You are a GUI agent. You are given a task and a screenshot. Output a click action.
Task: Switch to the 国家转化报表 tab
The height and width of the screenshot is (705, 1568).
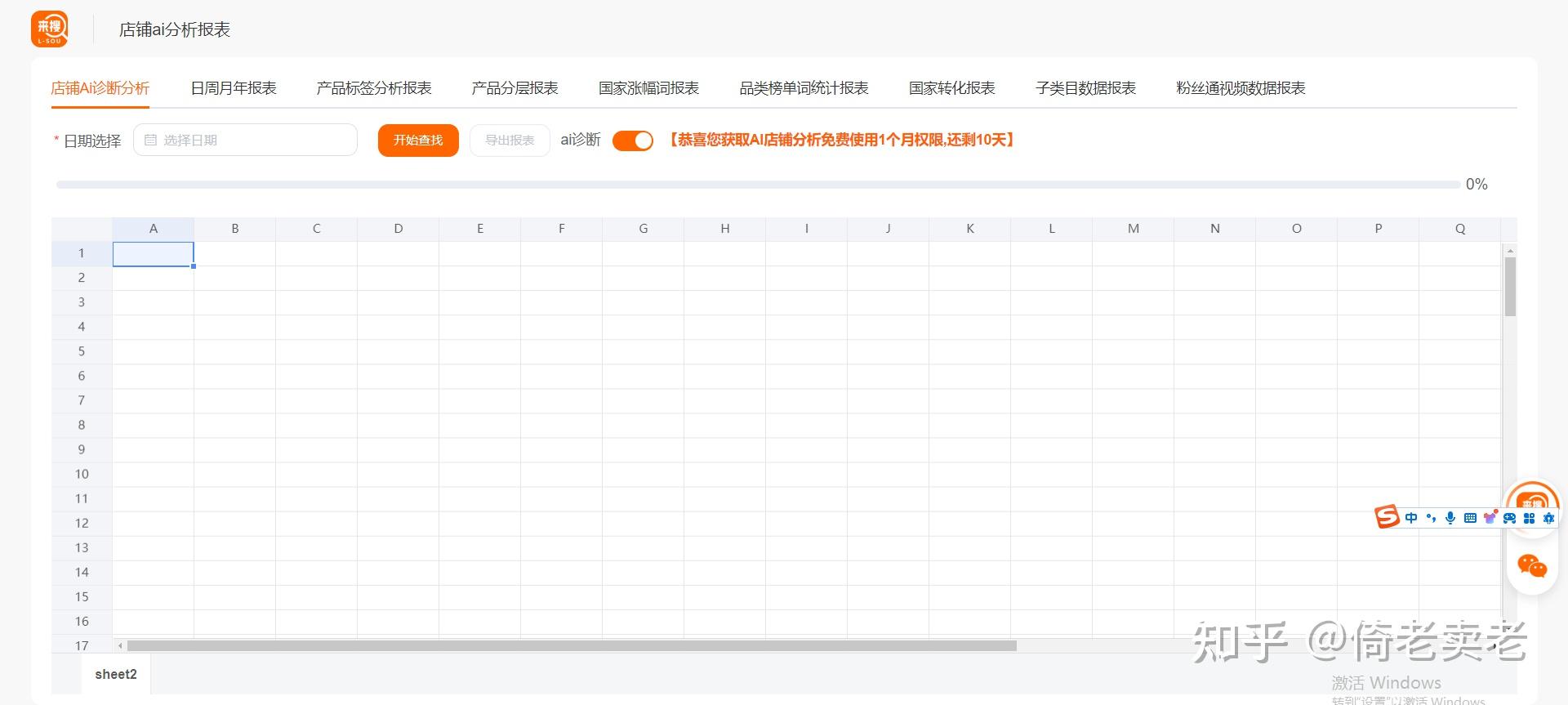pyautogui.click(x=952, y=88)
